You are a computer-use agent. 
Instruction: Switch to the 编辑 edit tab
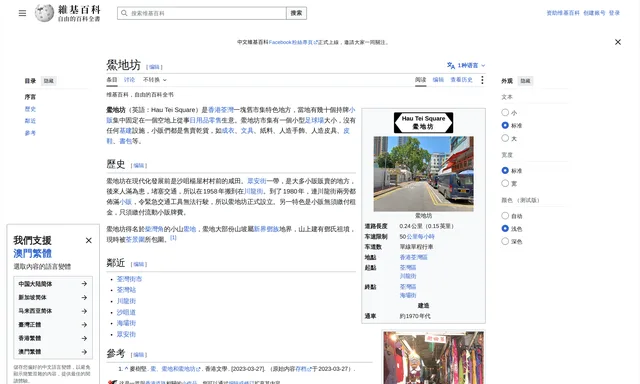click(438, 80)
